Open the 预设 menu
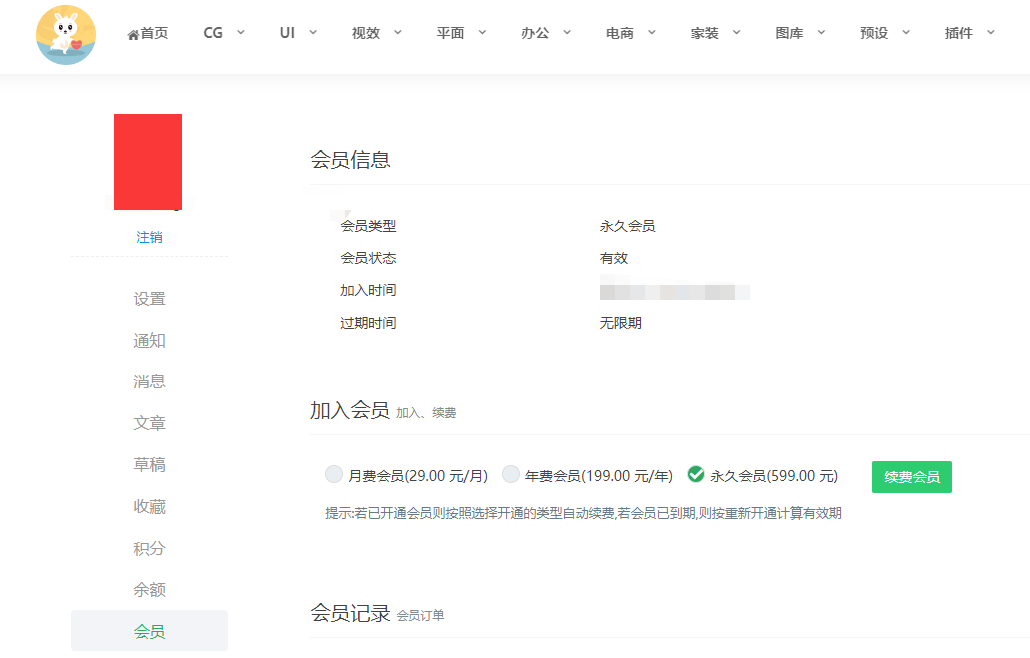 pos(874,33)
